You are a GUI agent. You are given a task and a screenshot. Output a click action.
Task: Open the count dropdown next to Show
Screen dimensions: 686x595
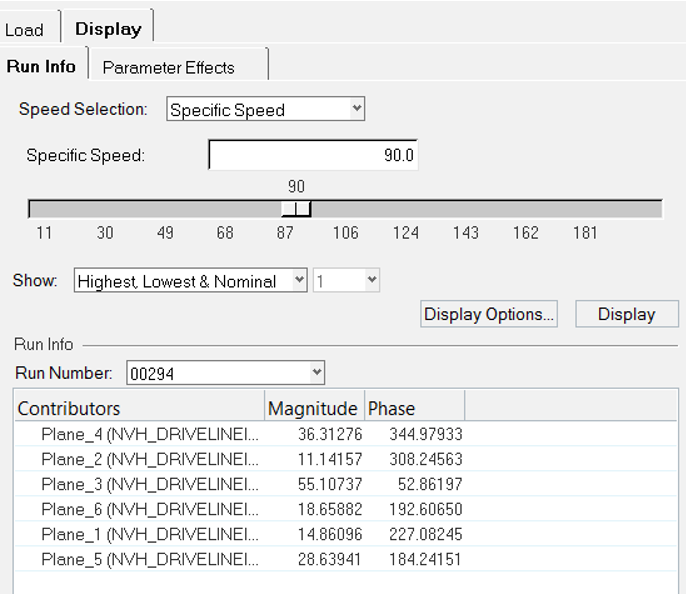click(346, 281)
